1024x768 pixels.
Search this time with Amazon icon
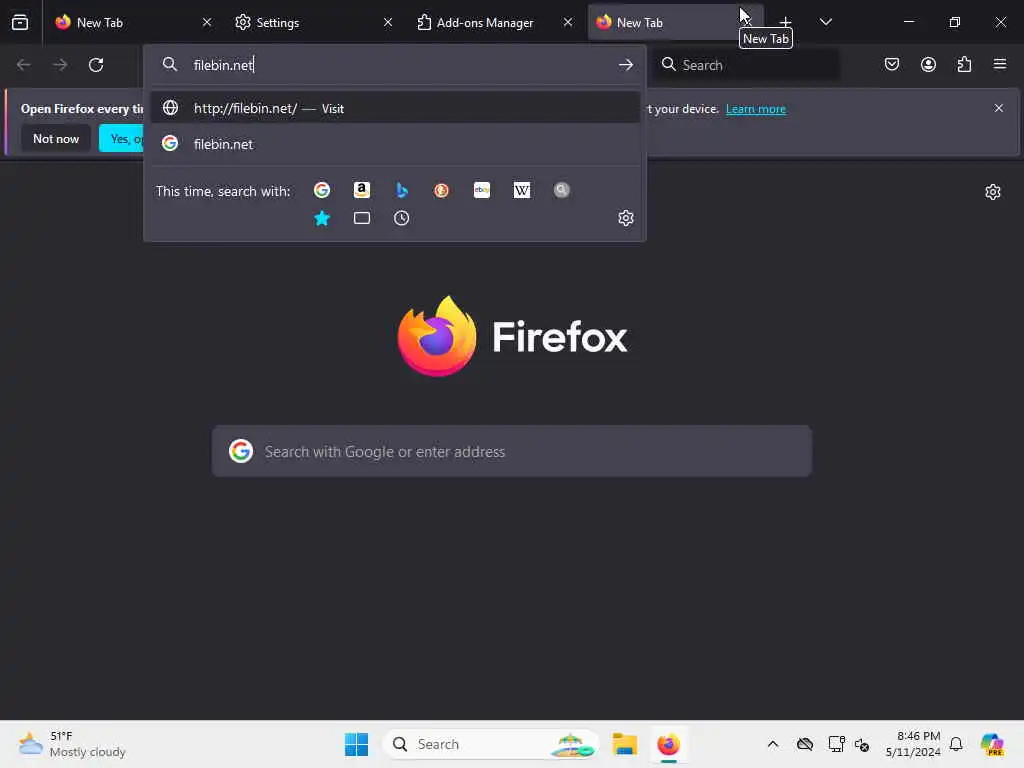click(362, 190)
